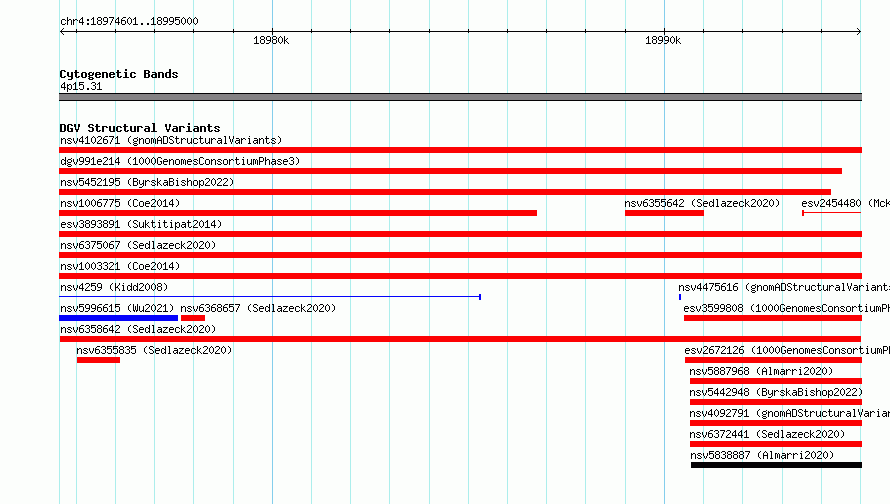The image size is (890, 504).
Task: Click the right arrowhead of the ruler
Action: (x=859, y=31)
